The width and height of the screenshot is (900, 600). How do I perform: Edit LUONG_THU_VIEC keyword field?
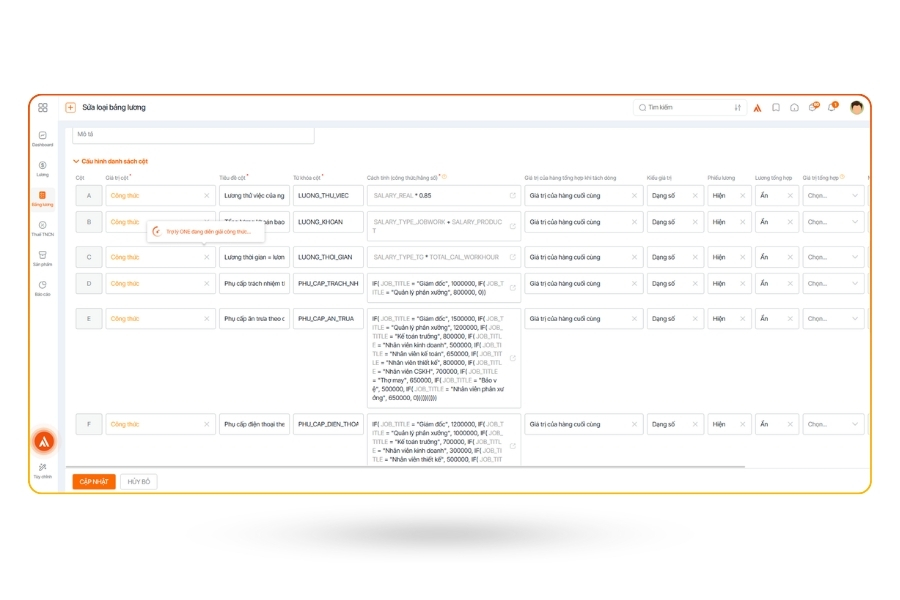tap(328, 196)
